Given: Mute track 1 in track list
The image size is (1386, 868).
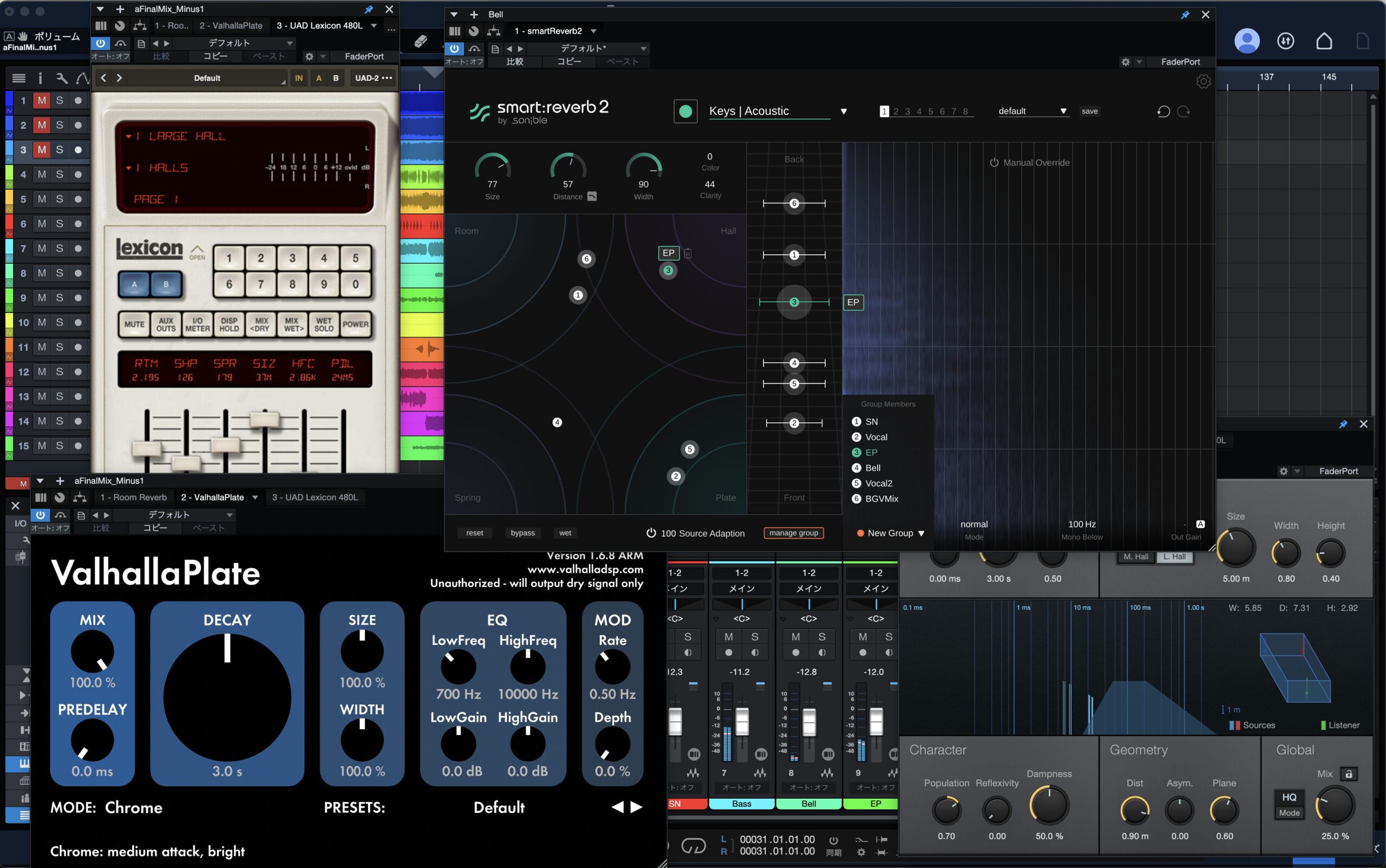Looking at the screenshot, I should click(41, 101).
